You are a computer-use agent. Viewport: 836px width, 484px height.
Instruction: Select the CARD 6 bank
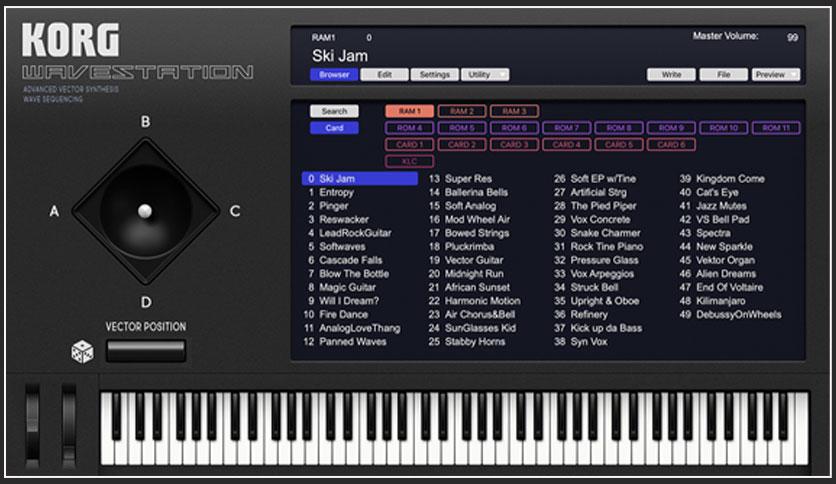[x=671, y=144]
